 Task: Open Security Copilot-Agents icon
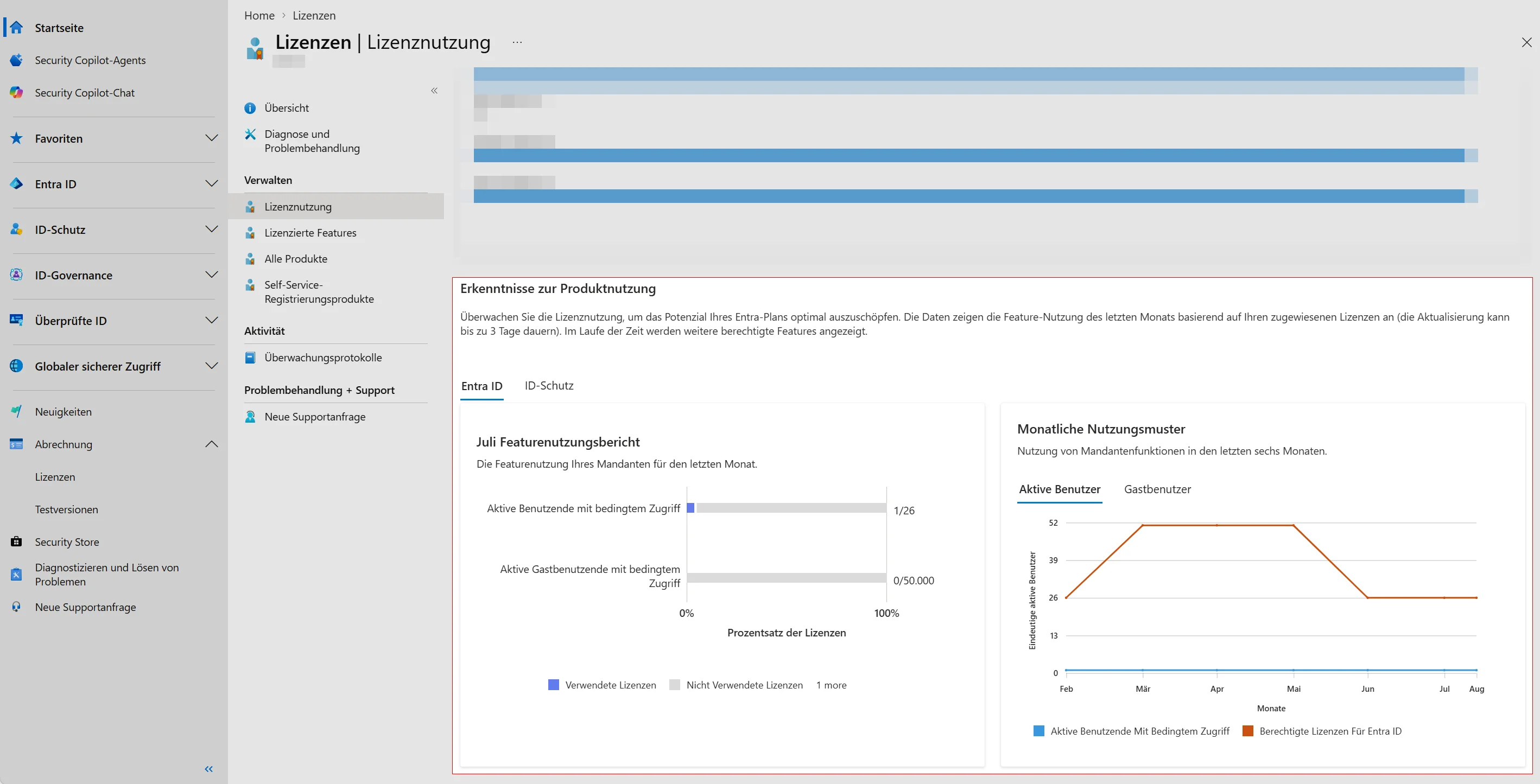(x=16, y=60)
